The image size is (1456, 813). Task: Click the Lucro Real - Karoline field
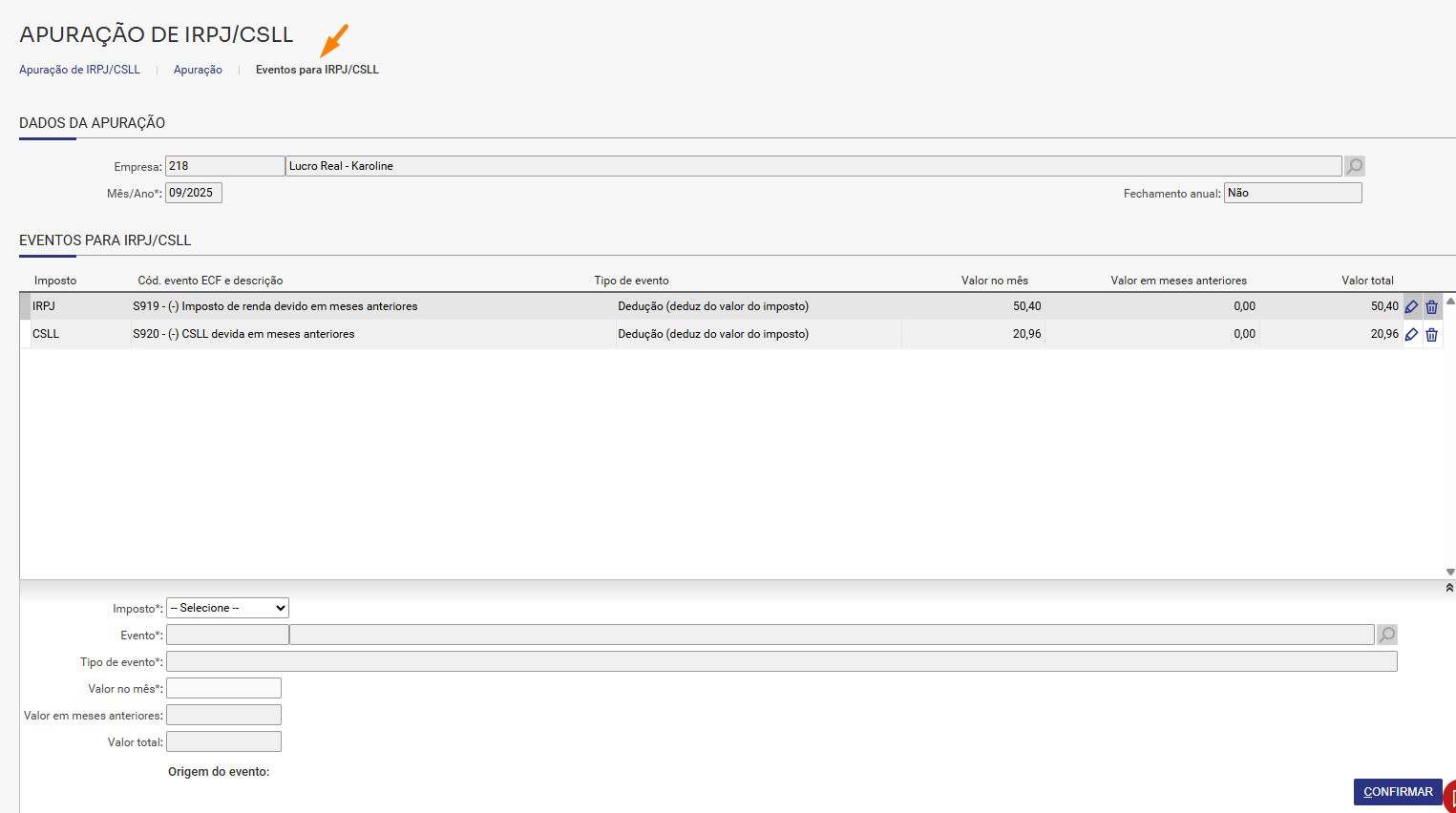(x=813, y=166)
